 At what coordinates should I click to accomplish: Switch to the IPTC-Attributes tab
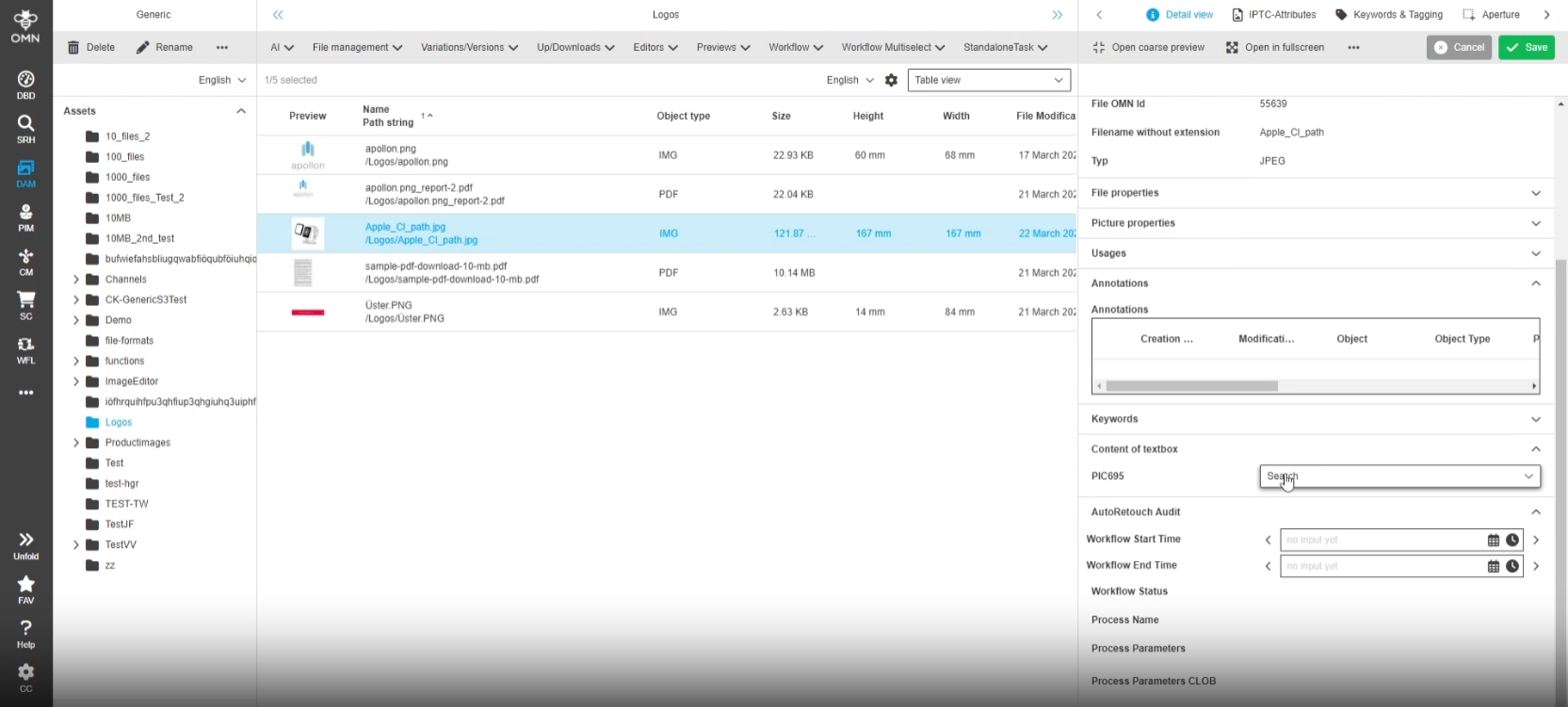pos(1273,15)
